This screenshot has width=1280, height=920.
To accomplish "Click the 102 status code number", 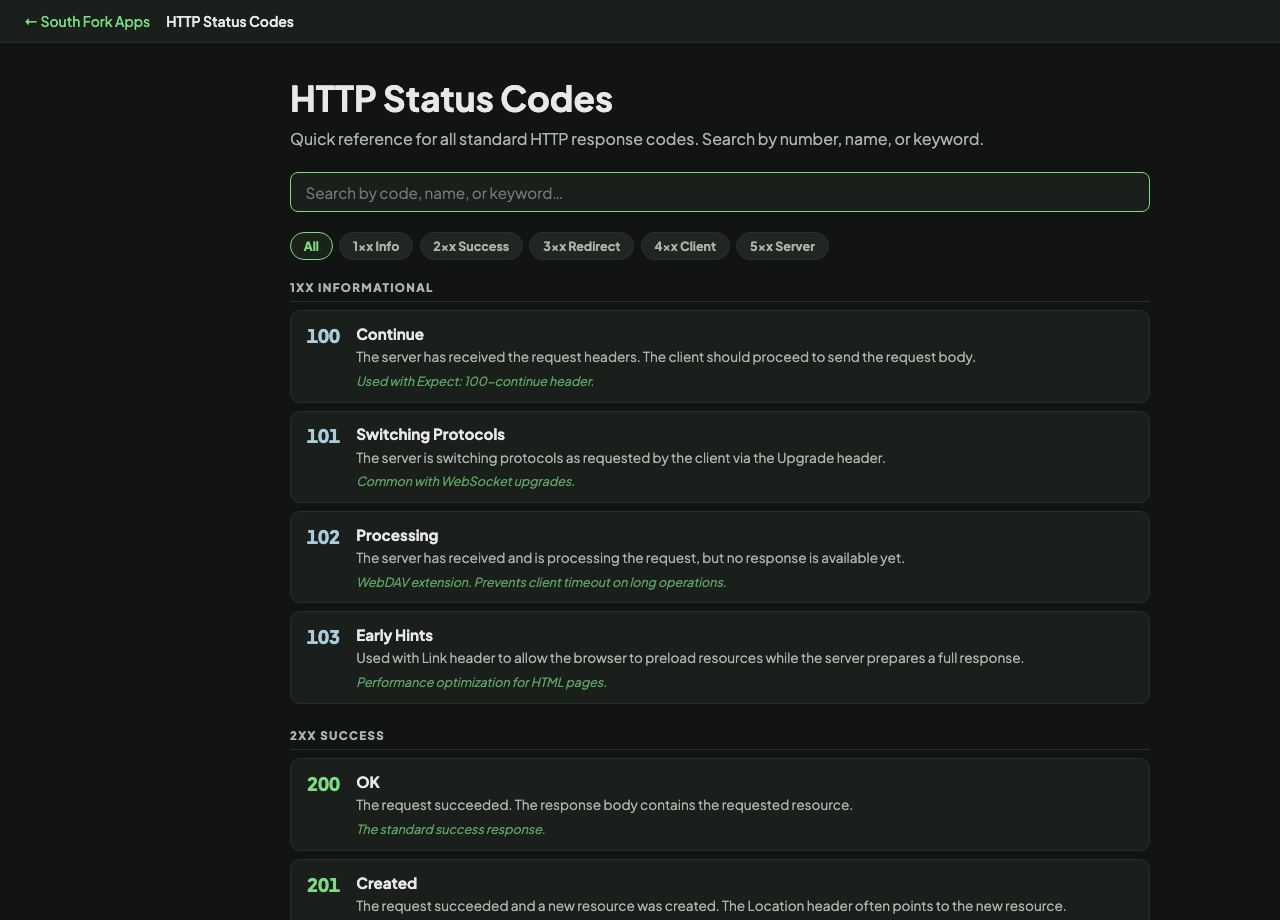I will click(x=323, y=537).
